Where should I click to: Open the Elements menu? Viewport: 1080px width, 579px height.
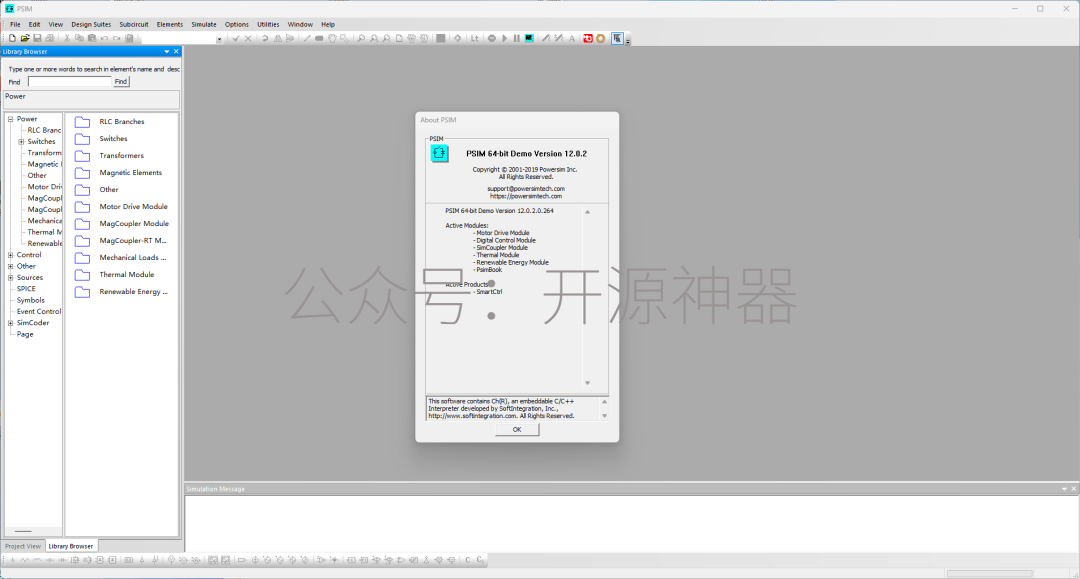169,24
